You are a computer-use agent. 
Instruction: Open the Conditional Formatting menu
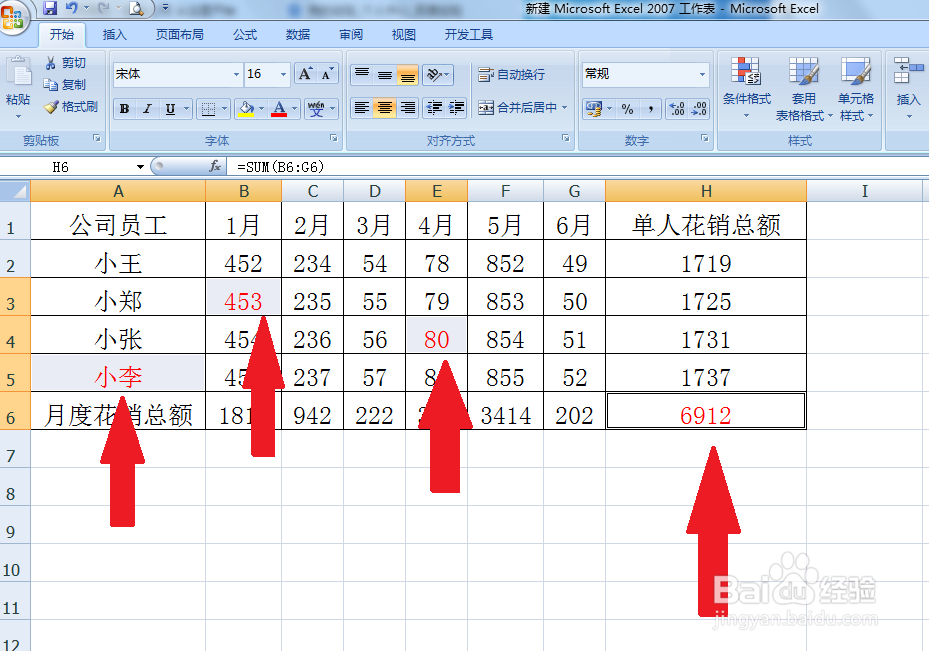tap(746, 85)
